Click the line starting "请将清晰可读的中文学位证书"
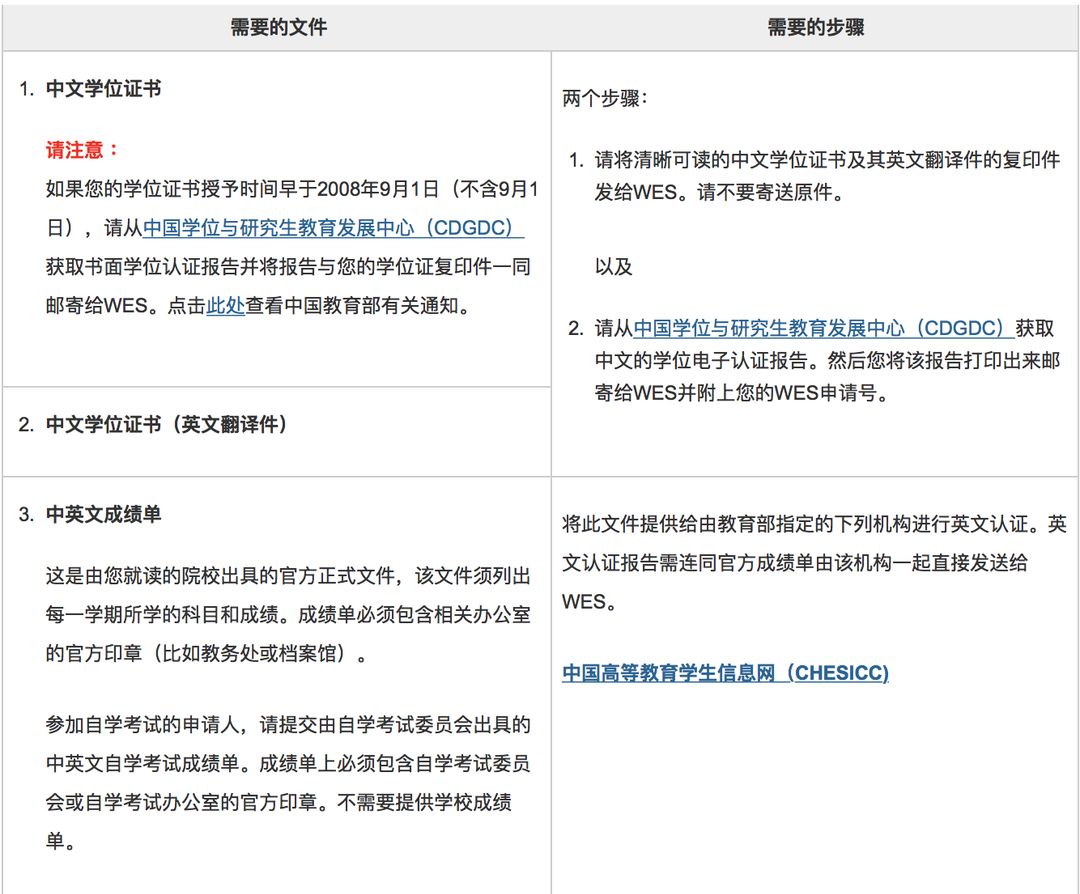This screenshot has height=894, width=1080. pos(827,160)
